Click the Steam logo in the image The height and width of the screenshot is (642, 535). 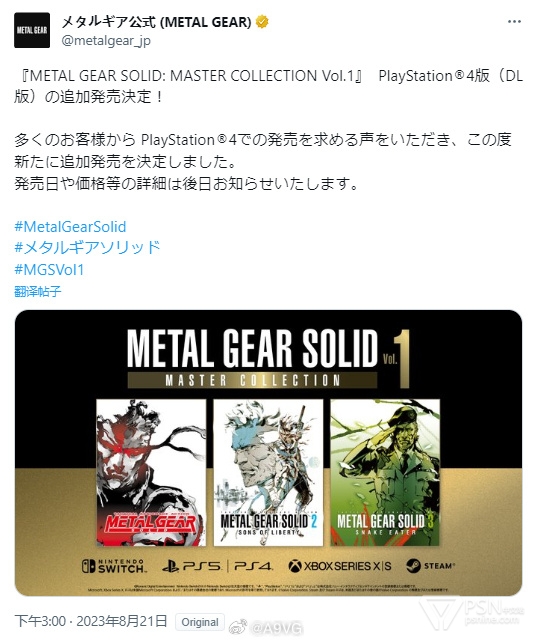[430, 566]
